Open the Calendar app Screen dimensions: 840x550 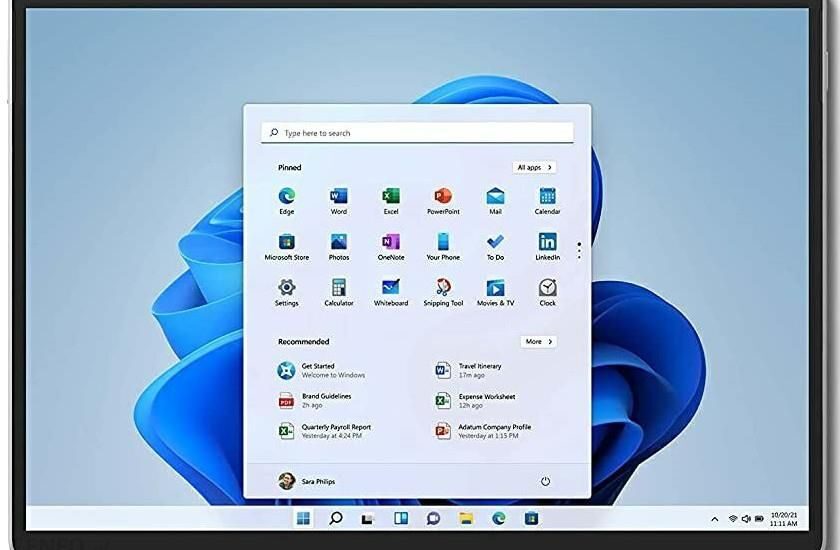click(548, 201)
